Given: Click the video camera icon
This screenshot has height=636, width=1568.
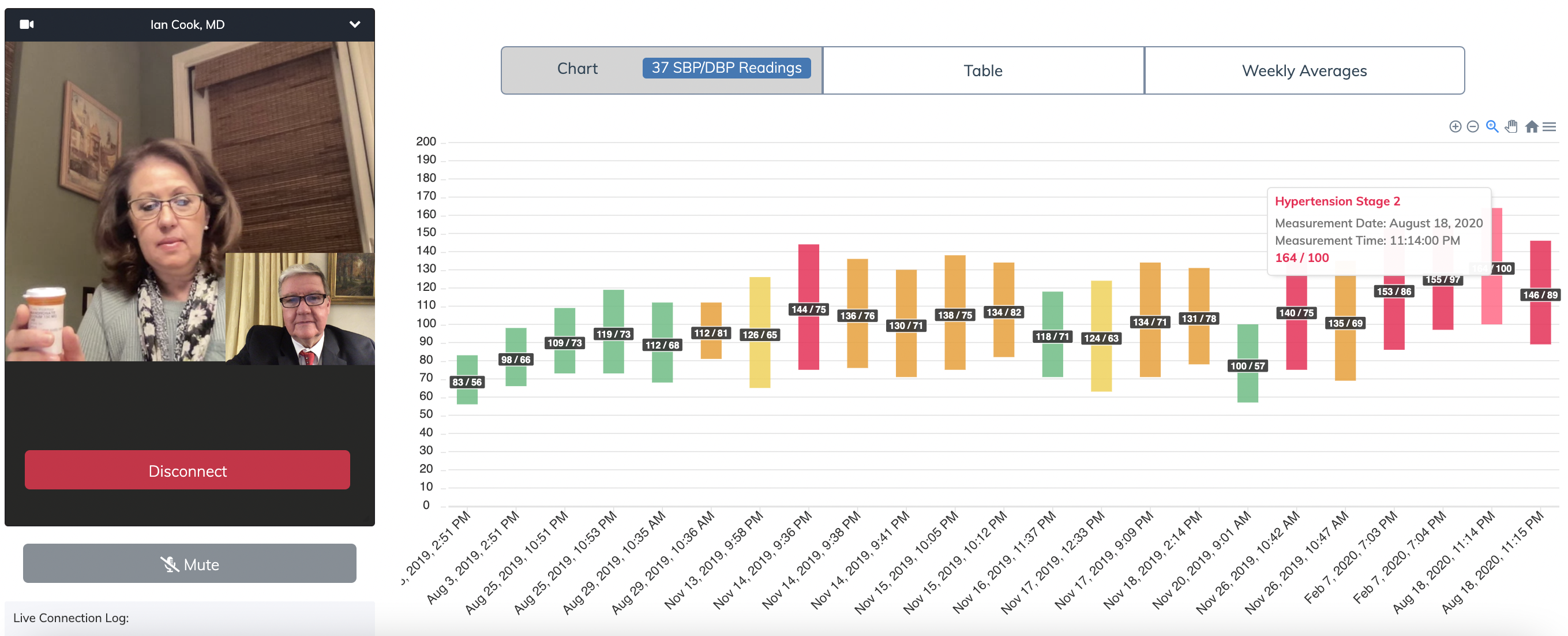Looking at the screenshot, I should (x=27, y=24).
